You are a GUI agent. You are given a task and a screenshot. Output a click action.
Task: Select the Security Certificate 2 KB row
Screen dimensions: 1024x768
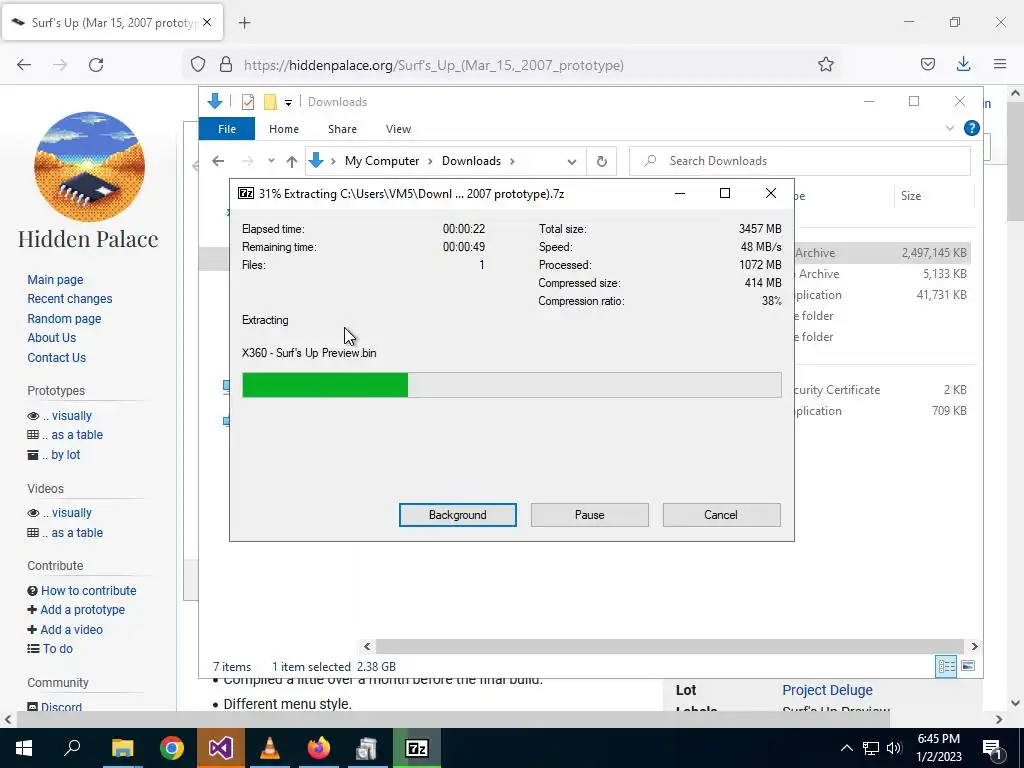click(882, 390)
